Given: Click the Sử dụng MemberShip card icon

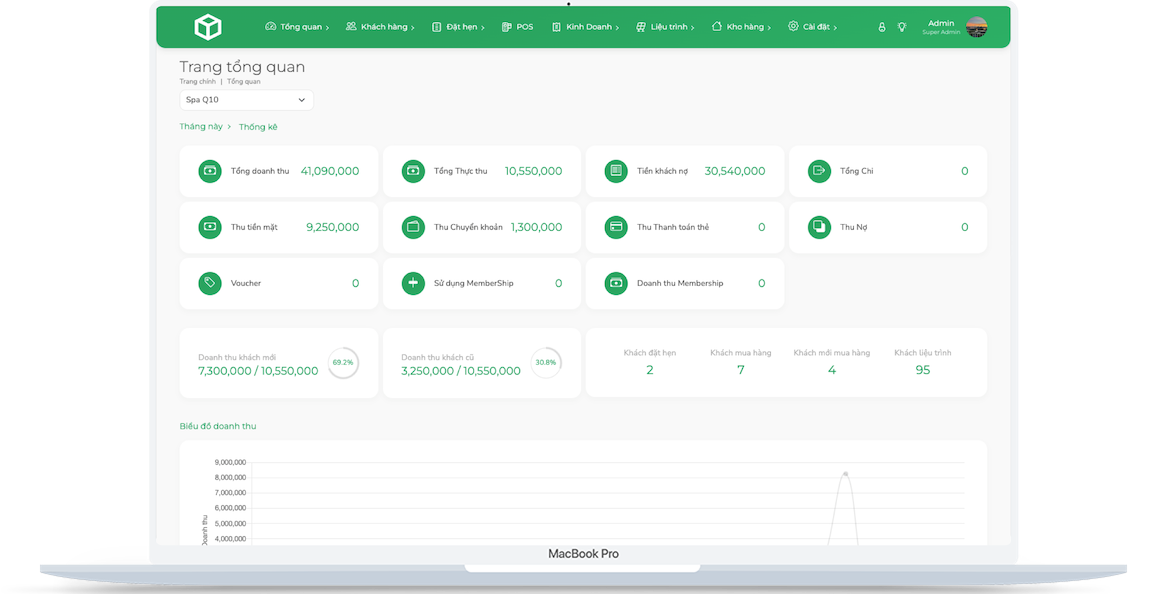Looking at the screenshot, I should [413, 283].
